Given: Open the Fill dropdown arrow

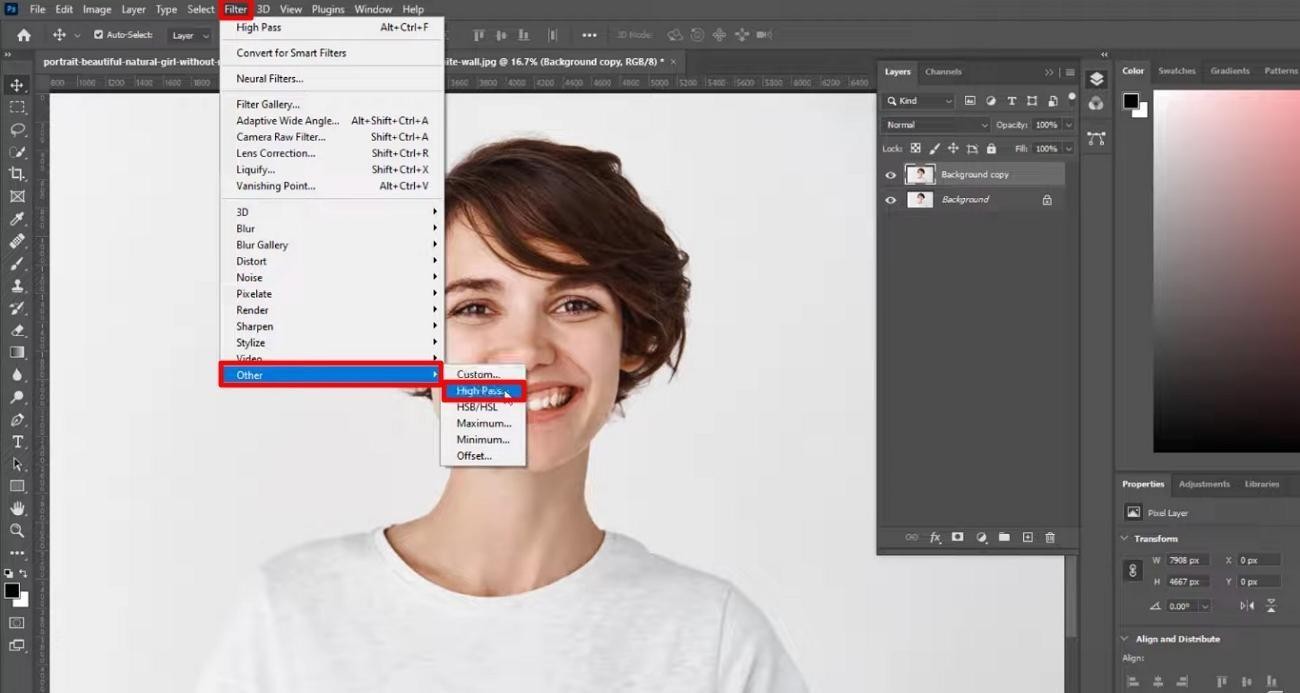Looking at the screenshot, I should coord(1068,149).
